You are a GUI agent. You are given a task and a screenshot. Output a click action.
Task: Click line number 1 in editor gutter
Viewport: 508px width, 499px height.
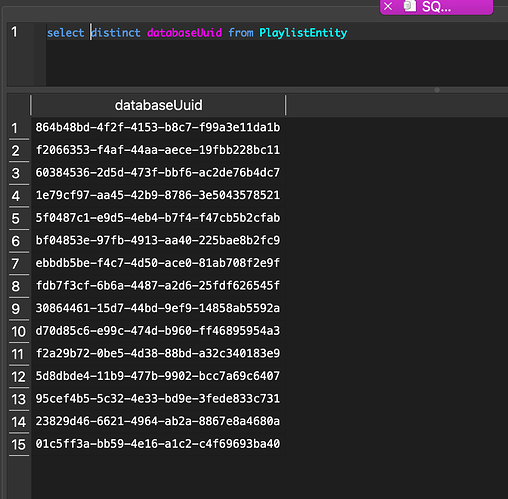click(14, 32)
